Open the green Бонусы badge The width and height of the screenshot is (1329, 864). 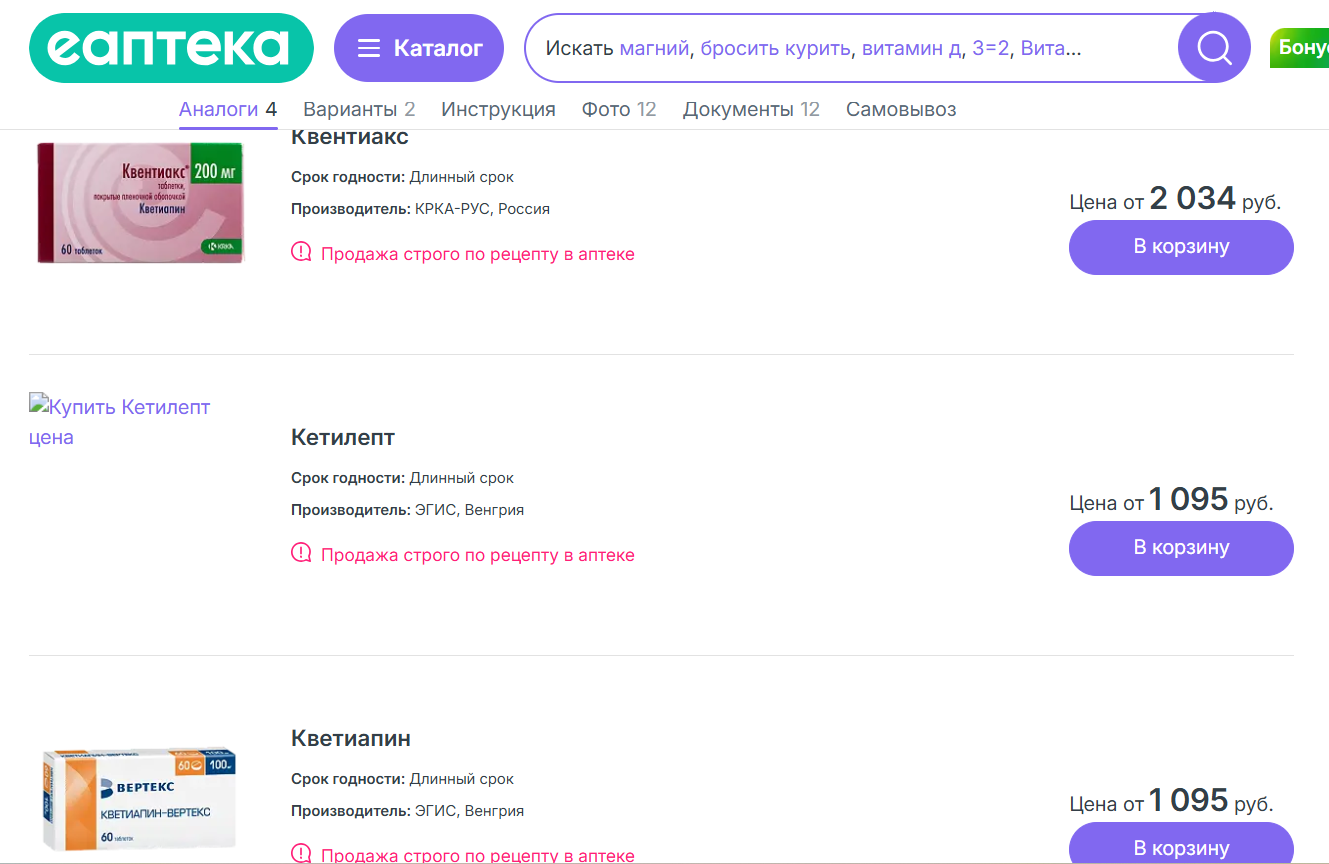[x=1302, y=48]
